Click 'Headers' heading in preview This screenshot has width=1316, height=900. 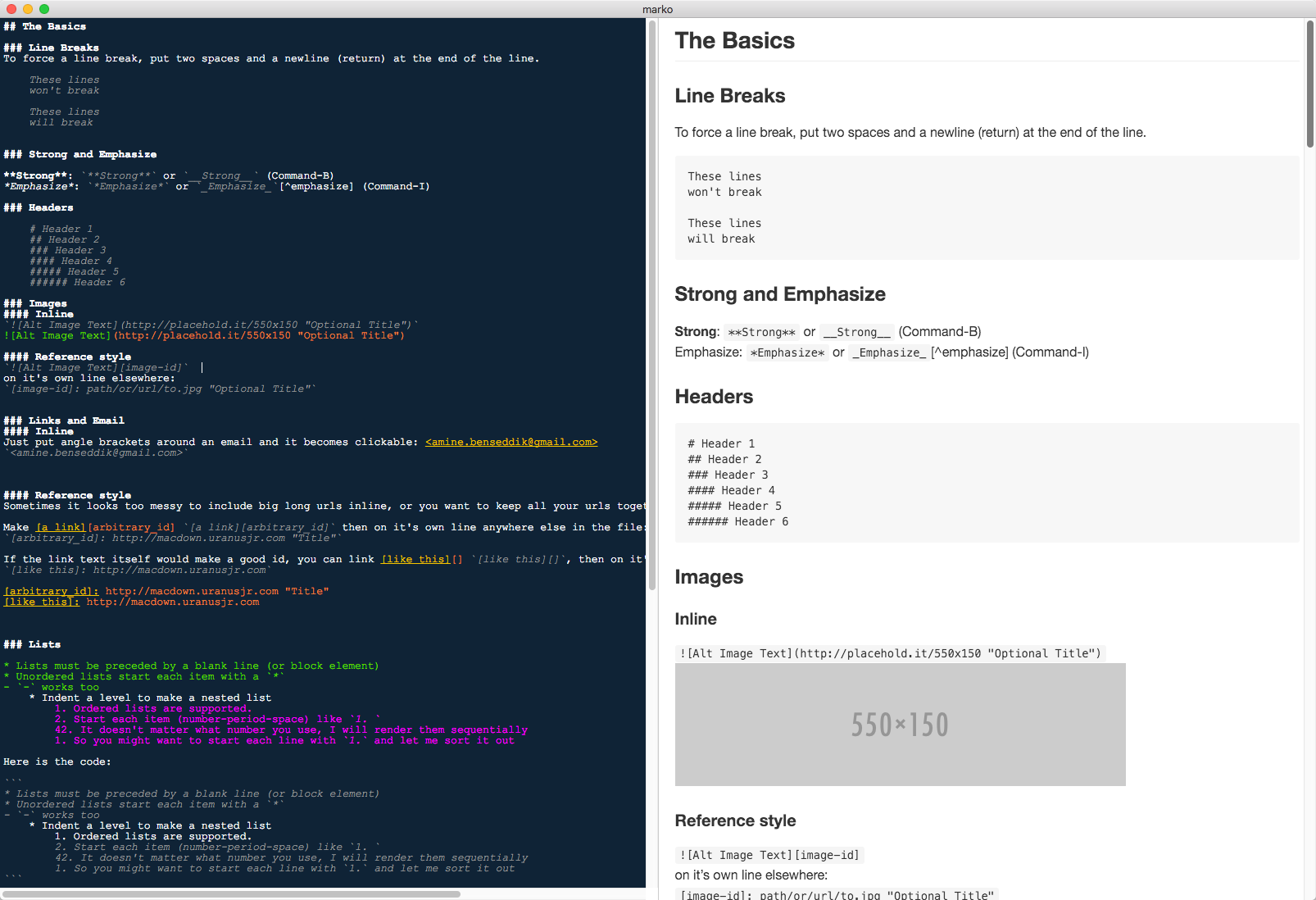(x=714, y=397)
